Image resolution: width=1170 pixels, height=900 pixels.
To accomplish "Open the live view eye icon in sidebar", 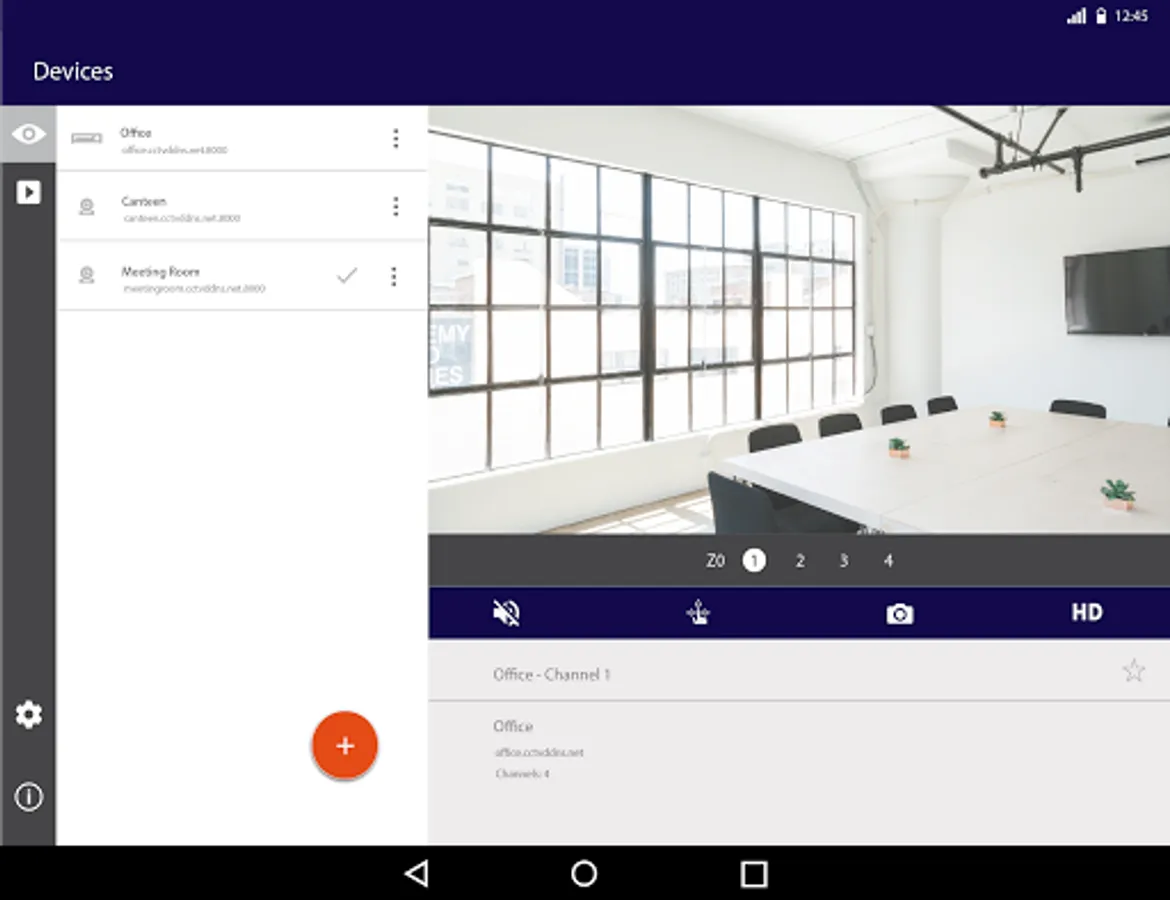I will [28, 134].
